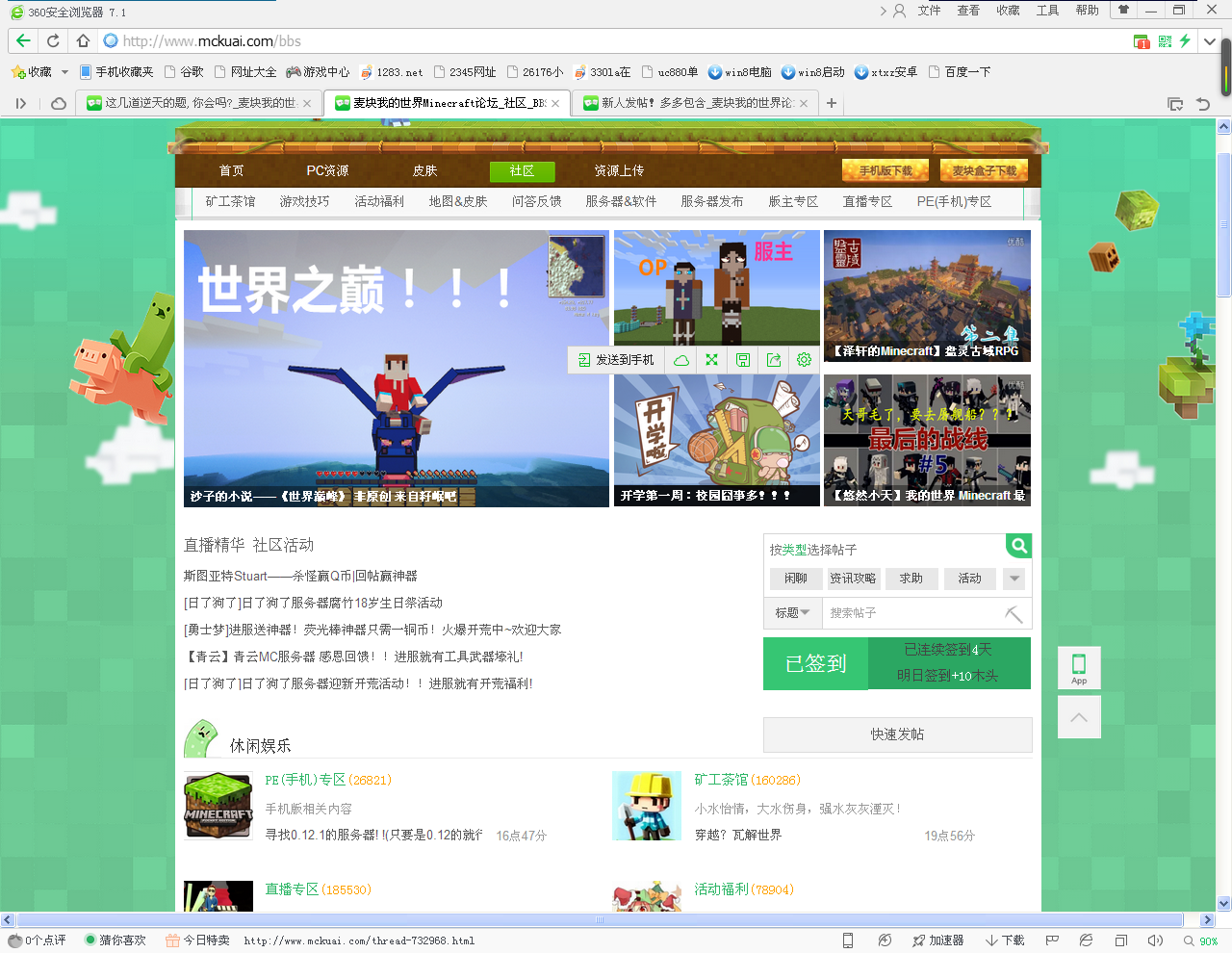Click the share icon in floating image toolbar
Image resolution: width=1232 pixels, height=953 pixels.
[x=774, y=360]
